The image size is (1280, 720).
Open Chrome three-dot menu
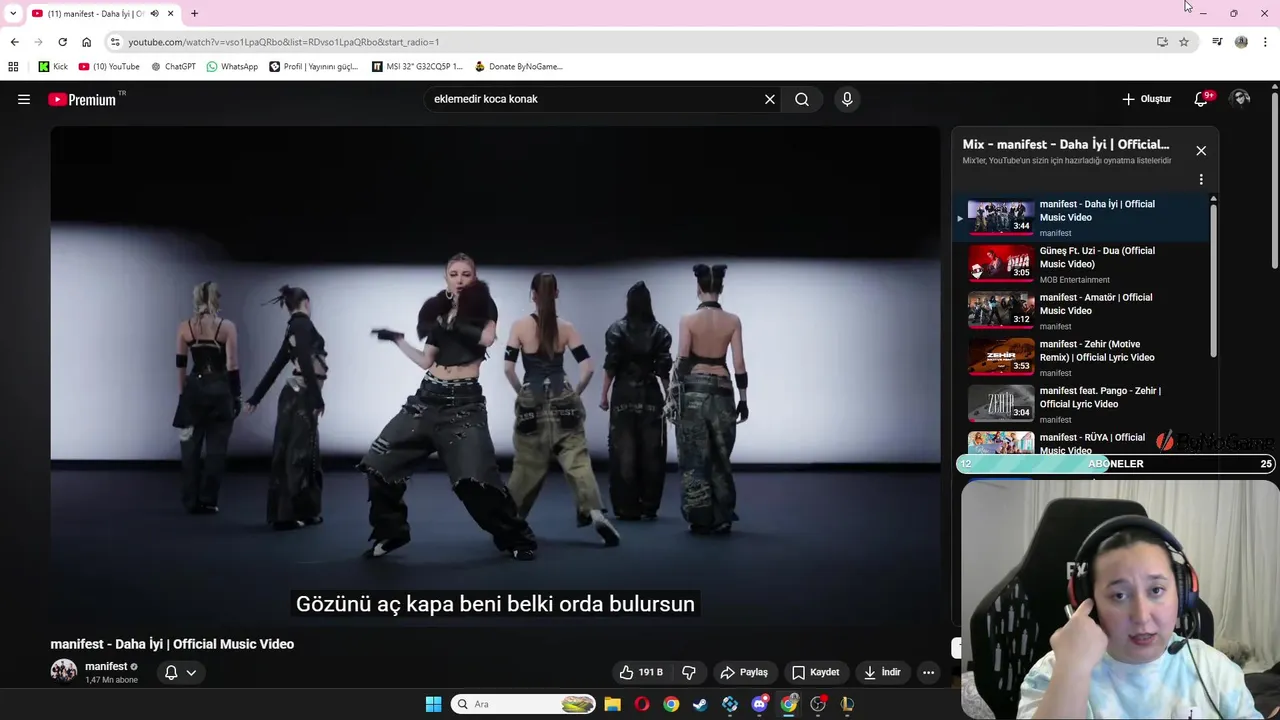1265,42
